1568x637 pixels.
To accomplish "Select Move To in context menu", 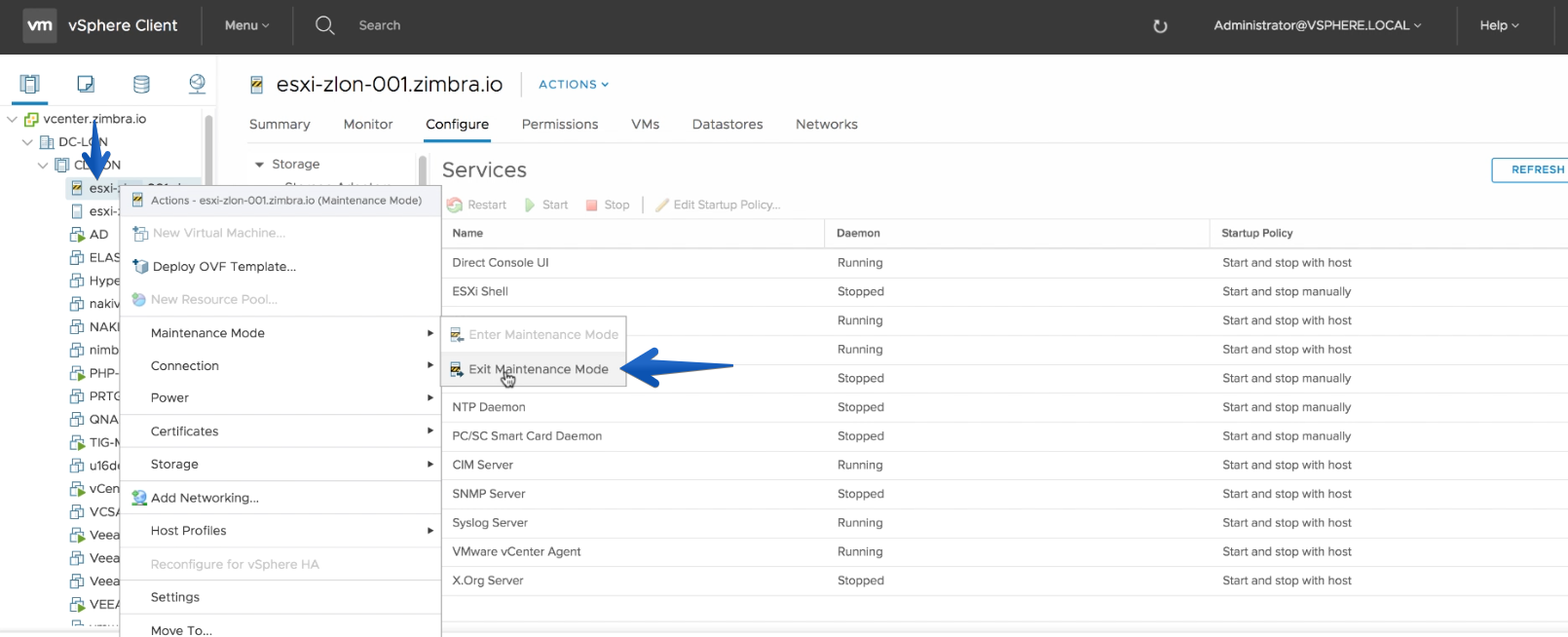I will 281,628.
